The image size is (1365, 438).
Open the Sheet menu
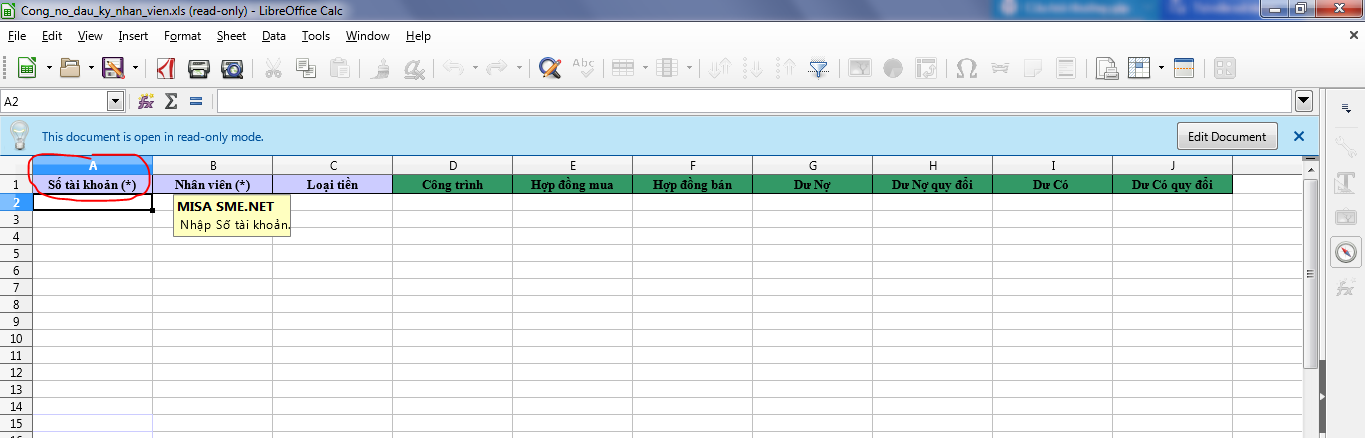coord(231,36)
